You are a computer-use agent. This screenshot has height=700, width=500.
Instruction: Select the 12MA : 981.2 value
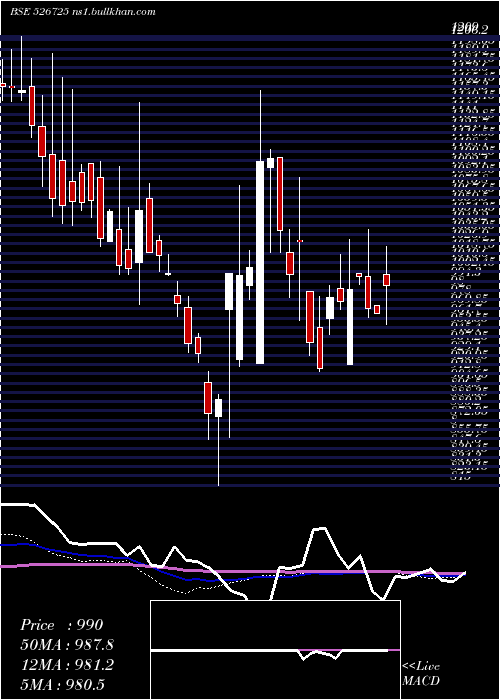coord(67,665)
